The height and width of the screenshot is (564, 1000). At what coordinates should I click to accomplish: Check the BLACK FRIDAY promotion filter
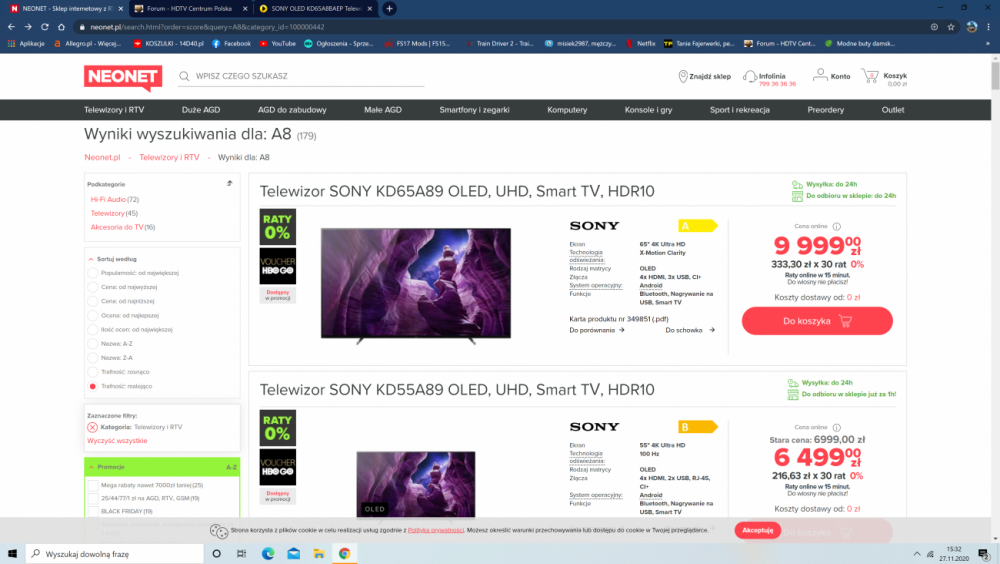point(93,511)
